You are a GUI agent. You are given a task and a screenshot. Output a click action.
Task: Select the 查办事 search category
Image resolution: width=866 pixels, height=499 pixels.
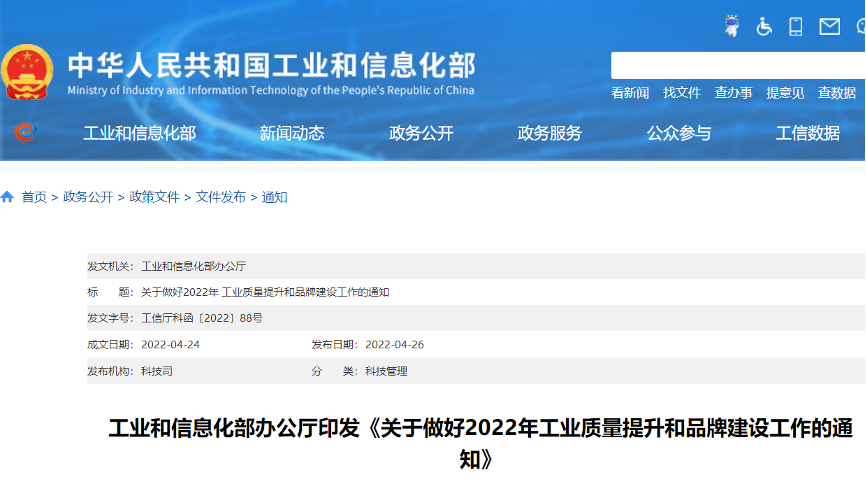(733, 93)
